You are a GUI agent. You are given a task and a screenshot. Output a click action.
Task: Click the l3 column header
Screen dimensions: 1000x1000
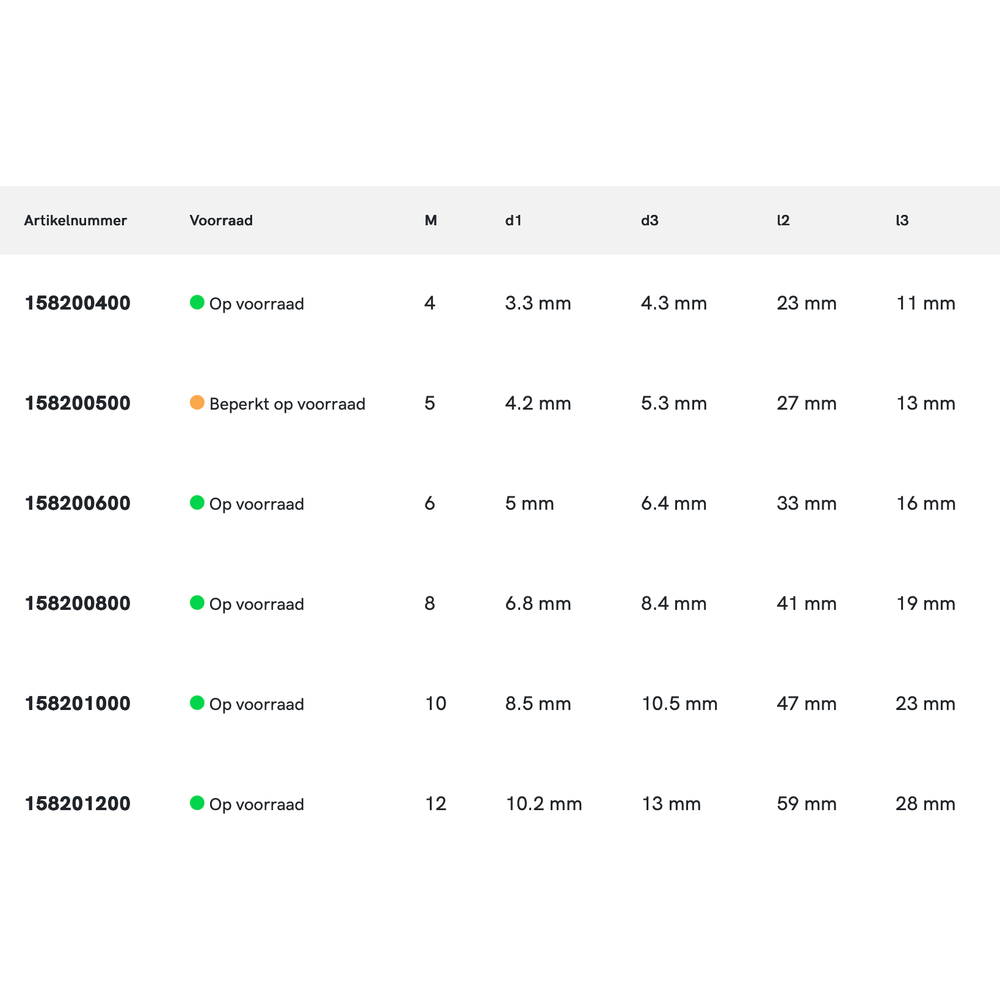(902, 220)
